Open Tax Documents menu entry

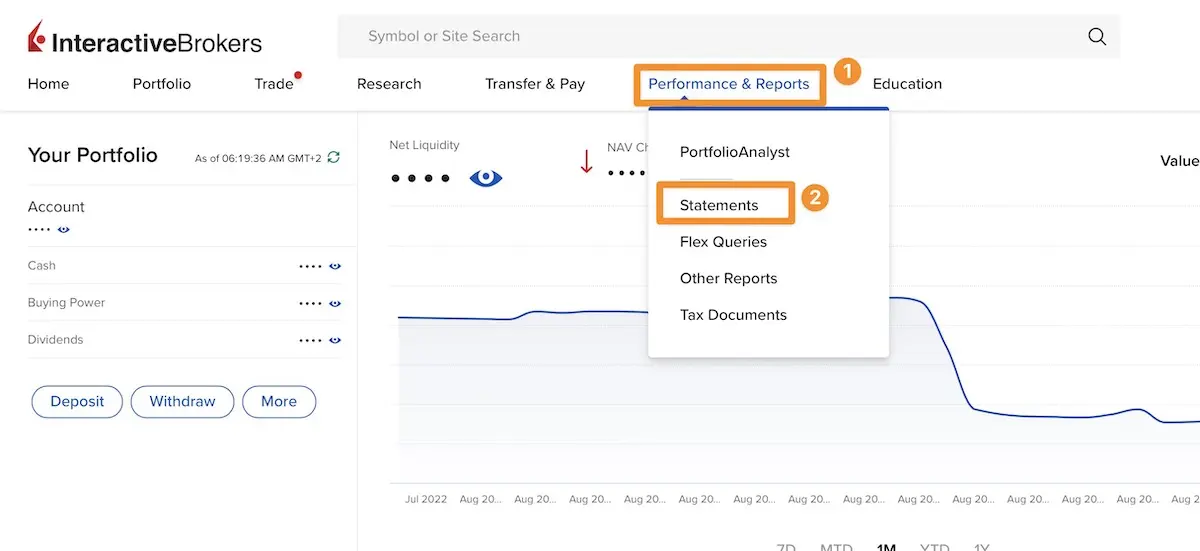coord(733,315)
